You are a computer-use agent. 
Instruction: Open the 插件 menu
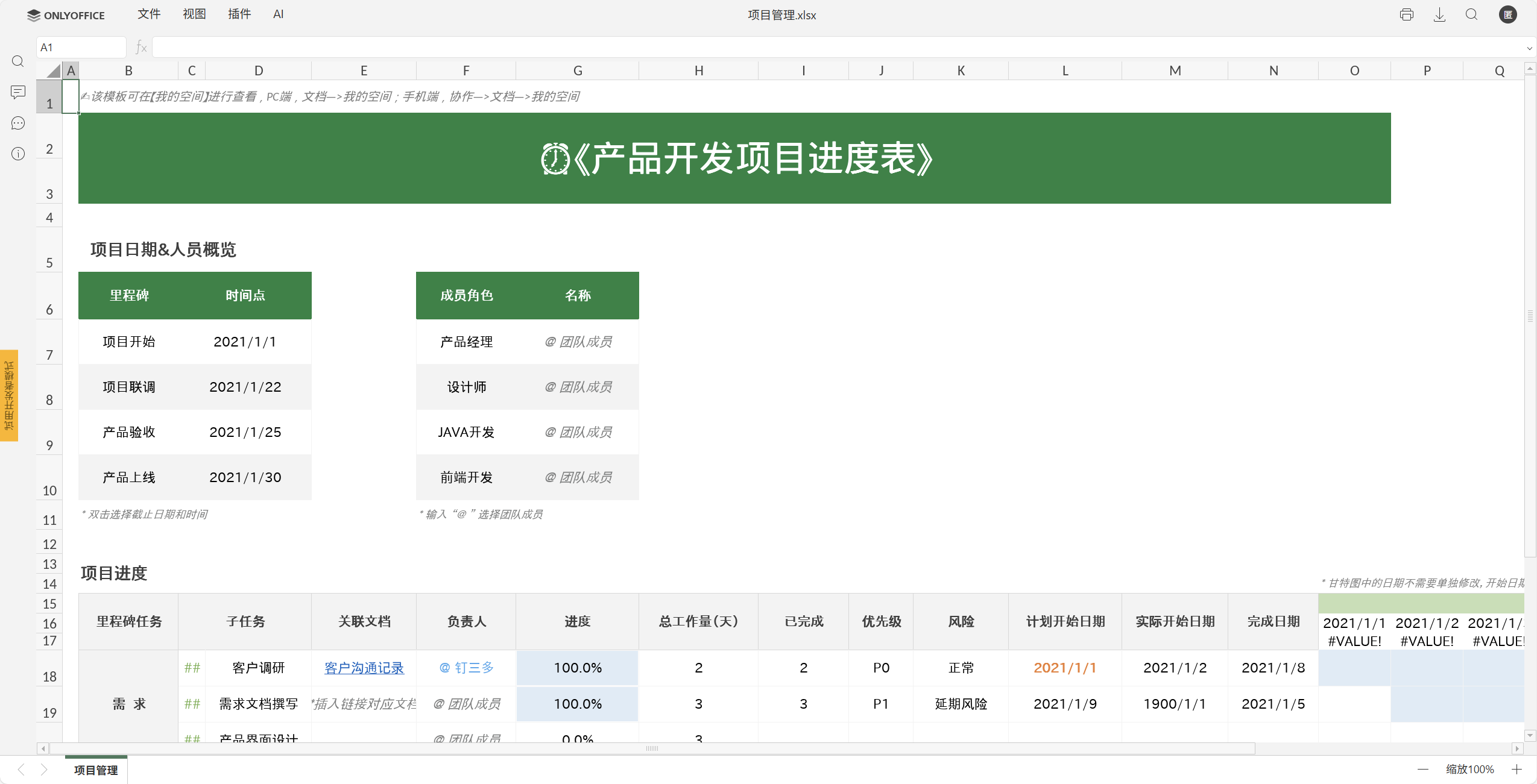tap(239, 14)
